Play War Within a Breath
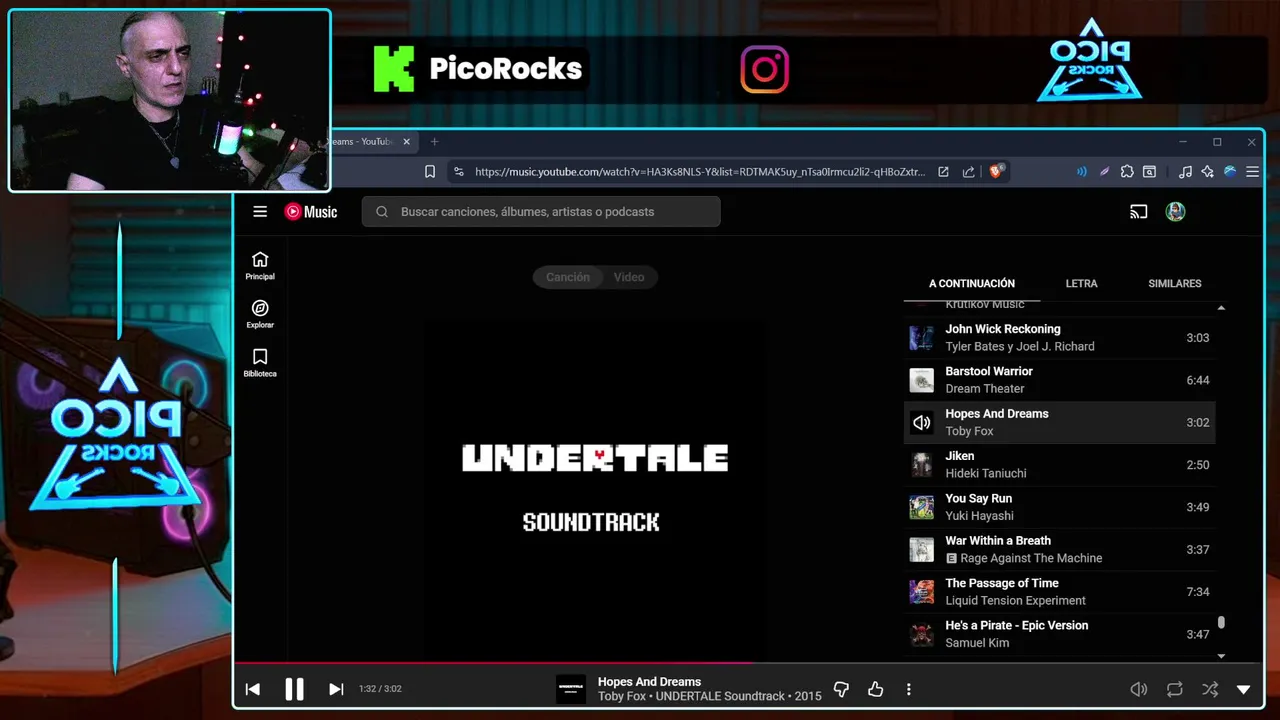1280x720 pixels. pos(1059,550)
